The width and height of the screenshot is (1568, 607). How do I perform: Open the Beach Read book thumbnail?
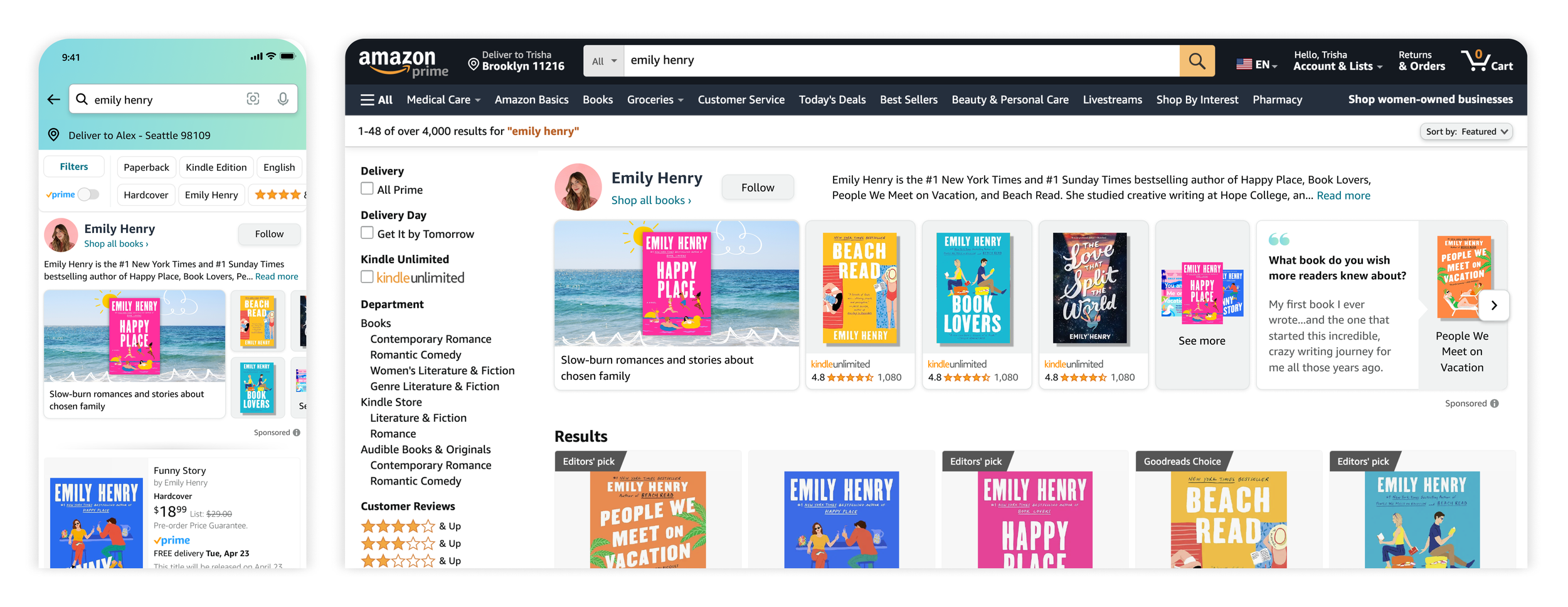[860, 288]
